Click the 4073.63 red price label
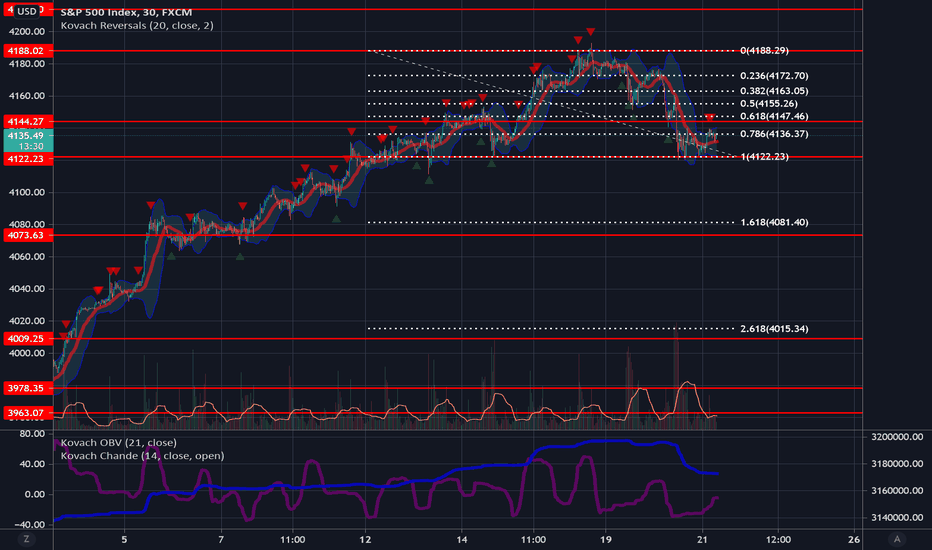This screenshot has width=932, height=550. [x=27, y=235]
